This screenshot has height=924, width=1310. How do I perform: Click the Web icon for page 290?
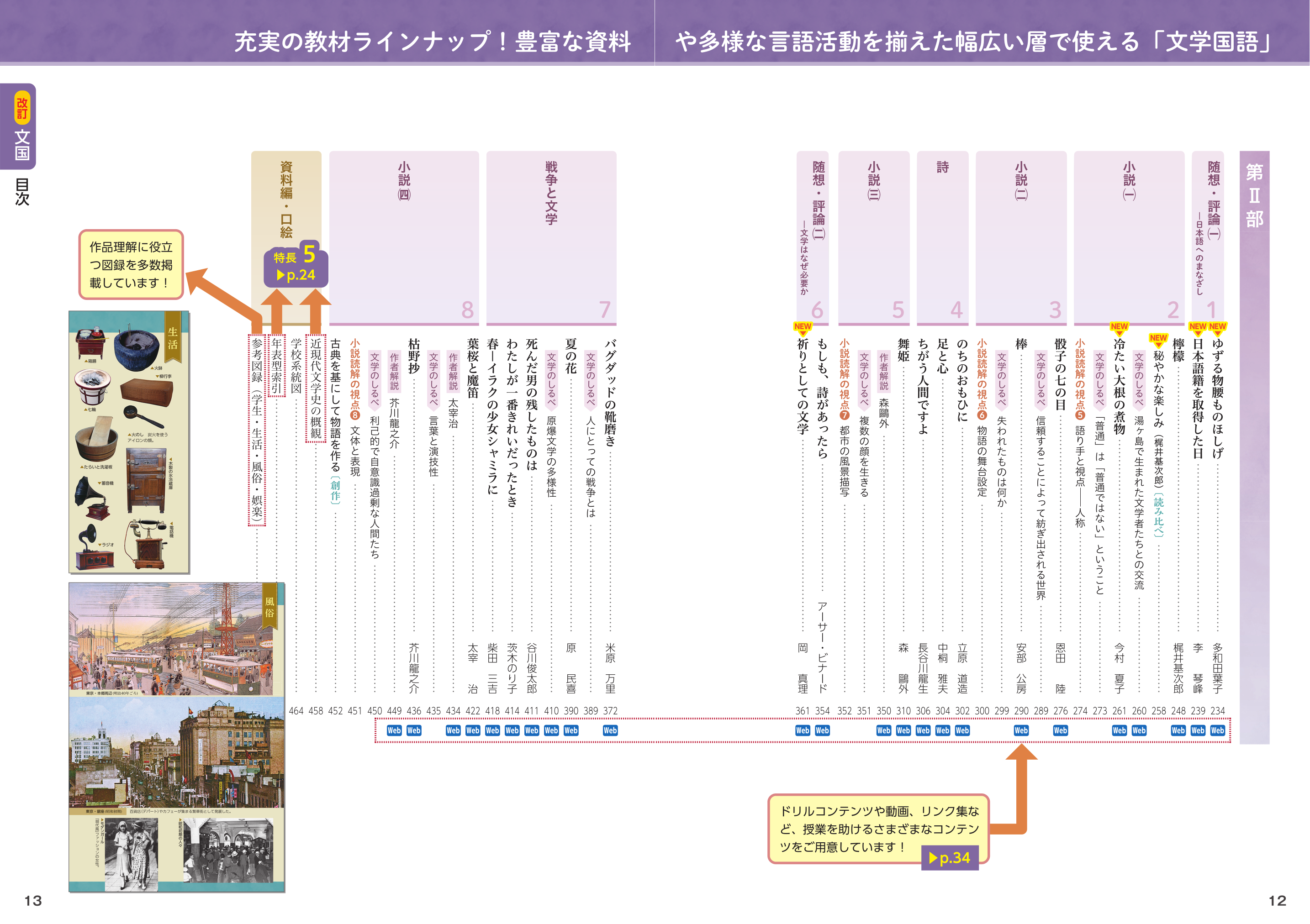pyautogui.click(x=1021, y=730)
